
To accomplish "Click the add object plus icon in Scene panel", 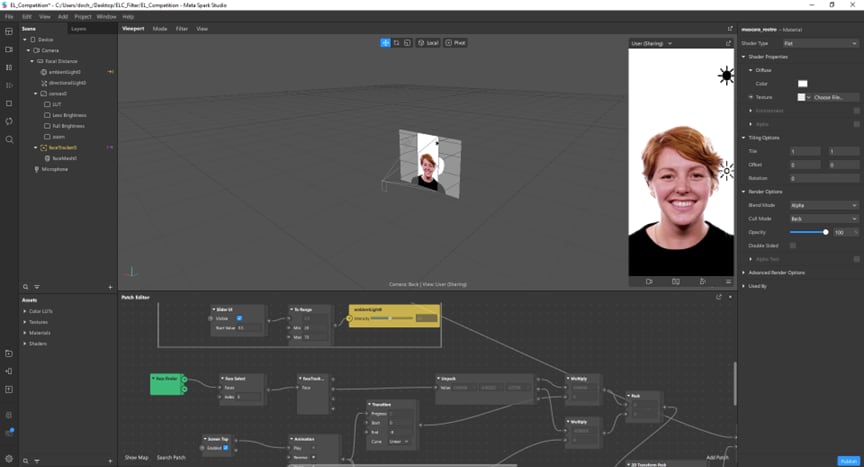I will (110, 287).
